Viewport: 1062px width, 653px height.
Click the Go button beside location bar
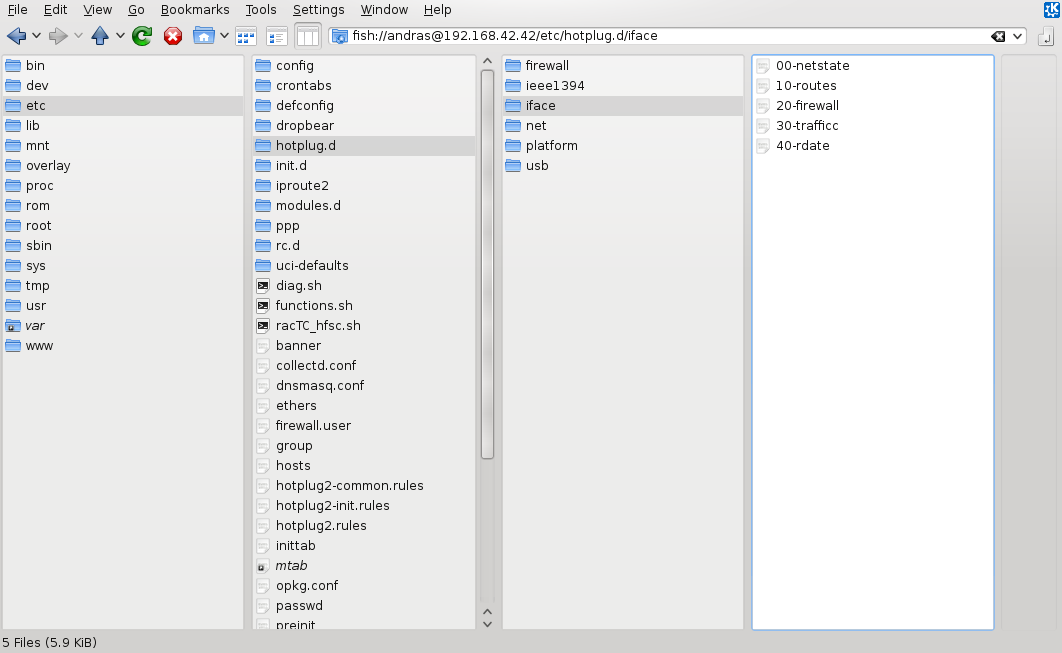click(1046, 37)
